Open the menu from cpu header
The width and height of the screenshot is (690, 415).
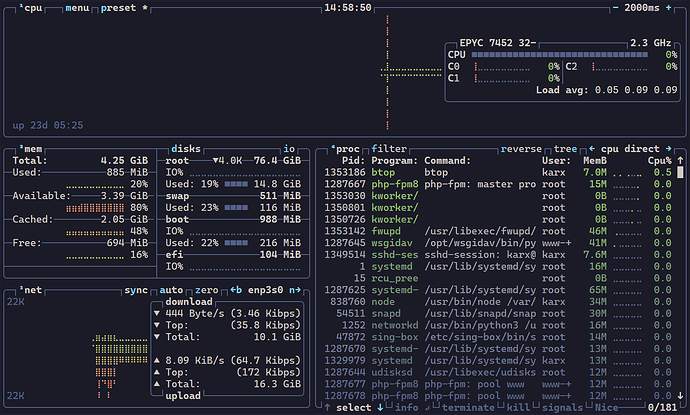tap(77, 8)
